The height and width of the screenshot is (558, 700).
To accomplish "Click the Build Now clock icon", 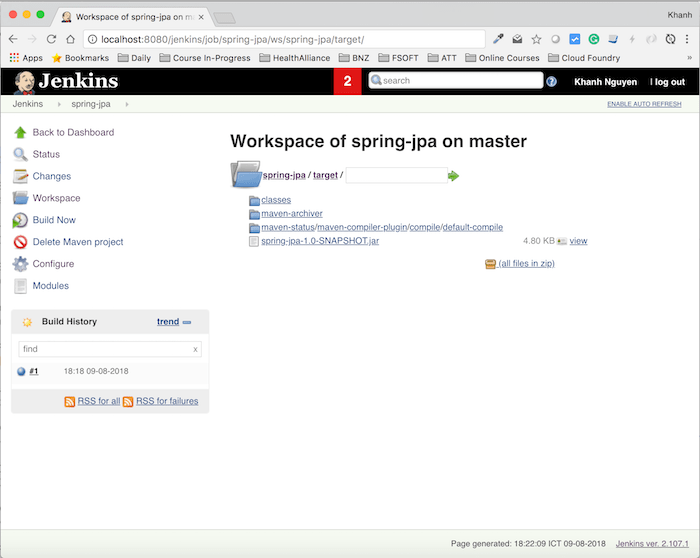I will pos(20,220).
